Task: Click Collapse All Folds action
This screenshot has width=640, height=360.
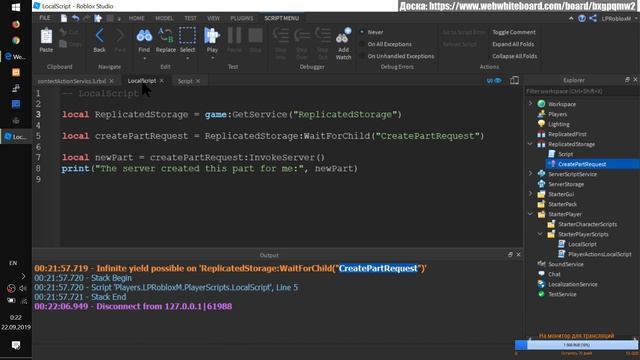Action: coord(515,56)
